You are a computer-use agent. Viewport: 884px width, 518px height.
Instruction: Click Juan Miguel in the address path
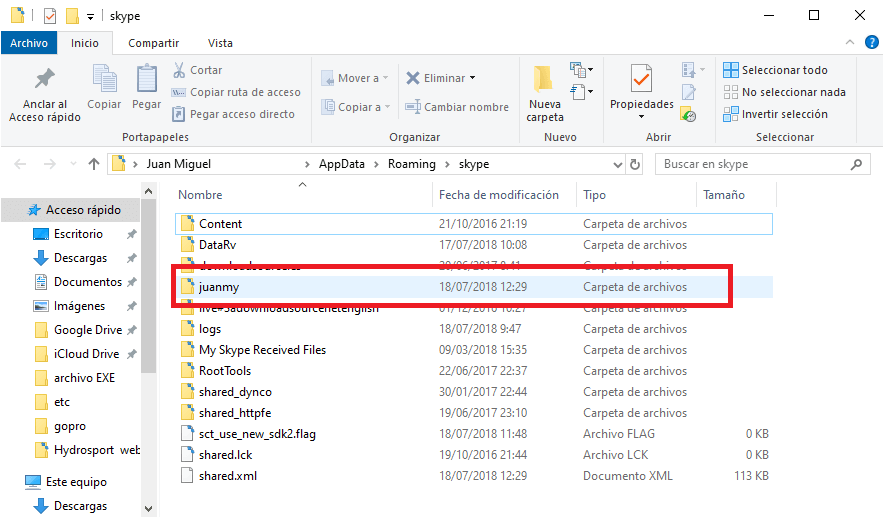click(x=179, y=164)
